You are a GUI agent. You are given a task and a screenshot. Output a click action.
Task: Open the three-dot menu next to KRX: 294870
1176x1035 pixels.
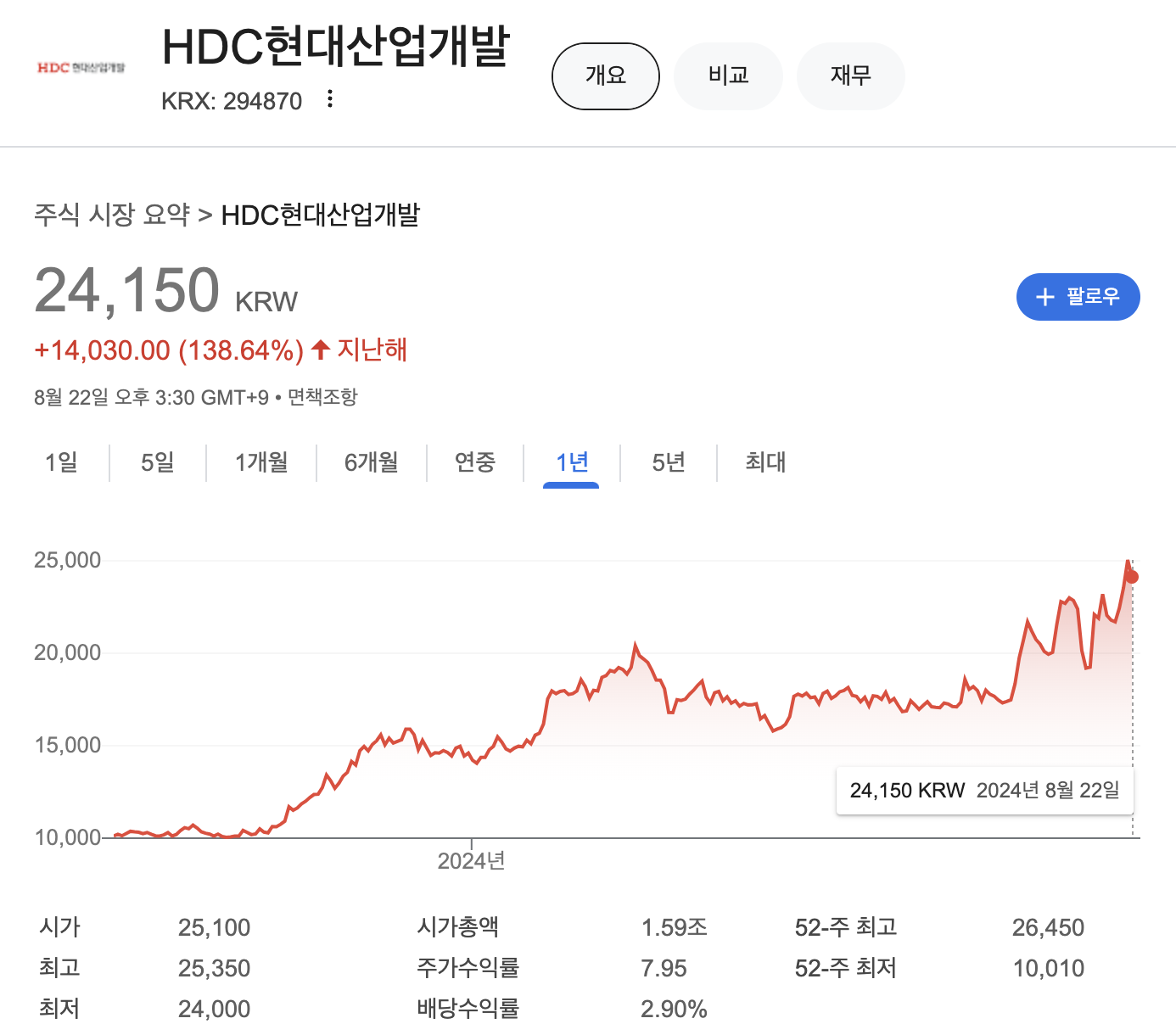point(330,99)
